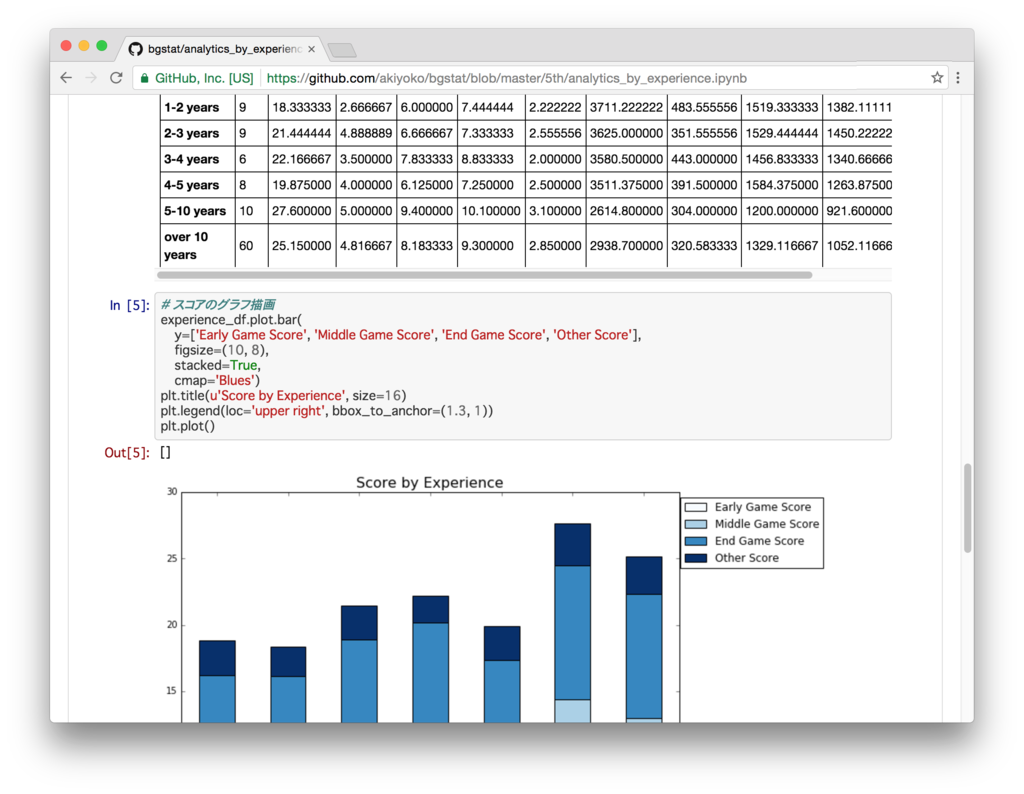Click the y-axis label 25
This screenshot has height=794, width=1024.
pos(172,558)
